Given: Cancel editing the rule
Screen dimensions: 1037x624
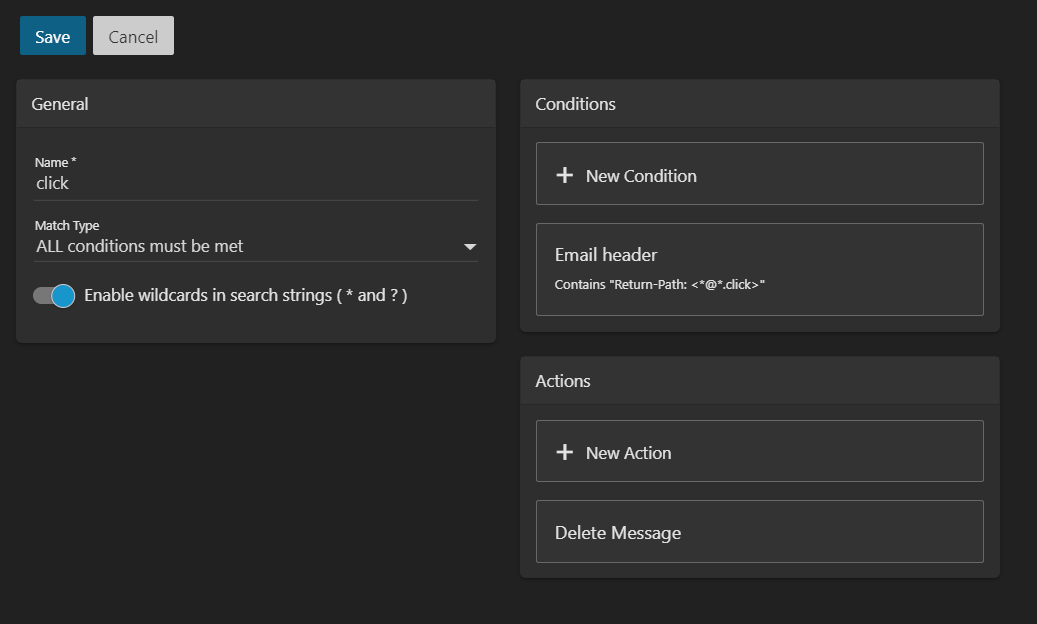Looking at the screenshot, I should pos(133,36).
